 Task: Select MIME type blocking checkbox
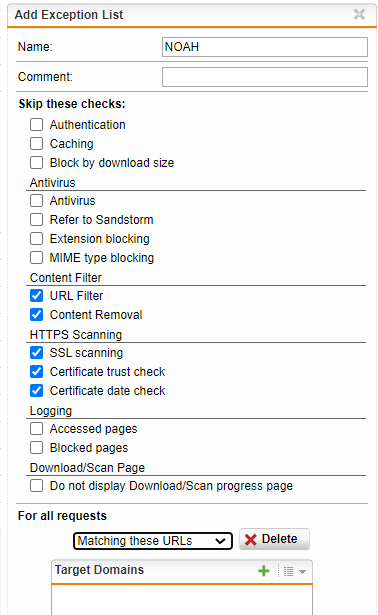(36, 258)
